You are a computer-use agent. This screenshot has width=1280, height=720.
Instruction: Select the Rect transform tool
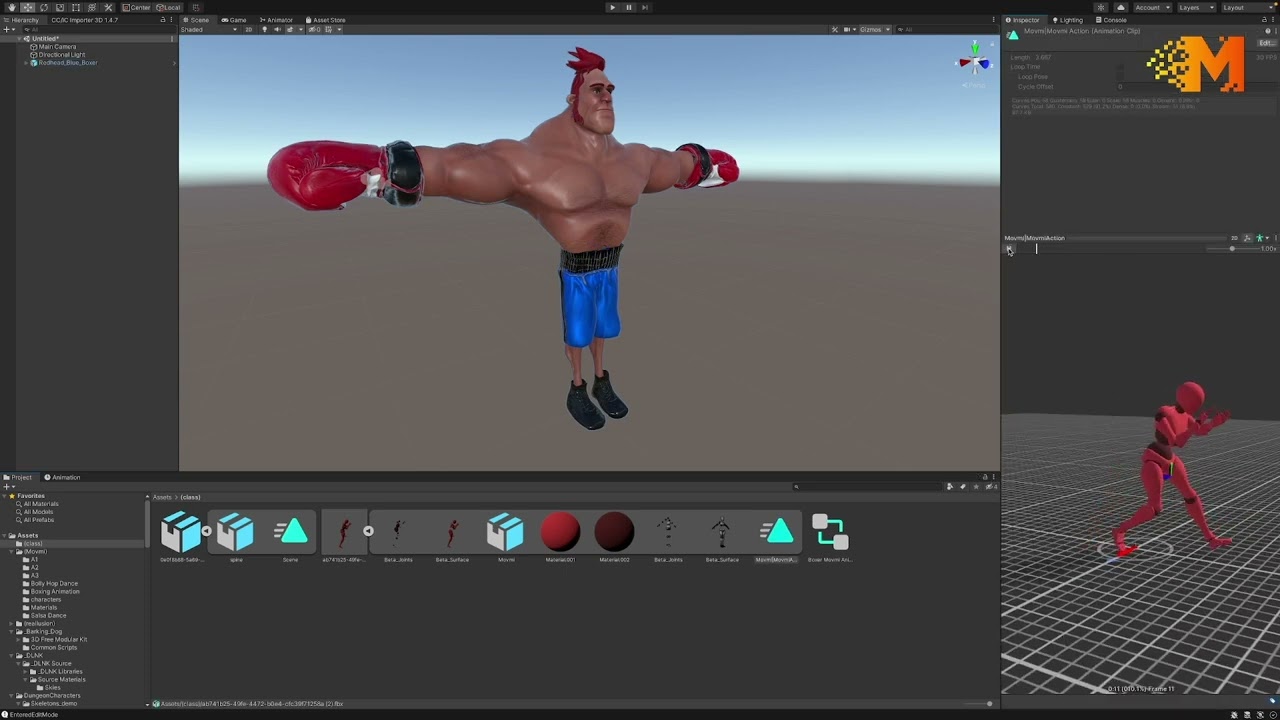click(75, 7)
